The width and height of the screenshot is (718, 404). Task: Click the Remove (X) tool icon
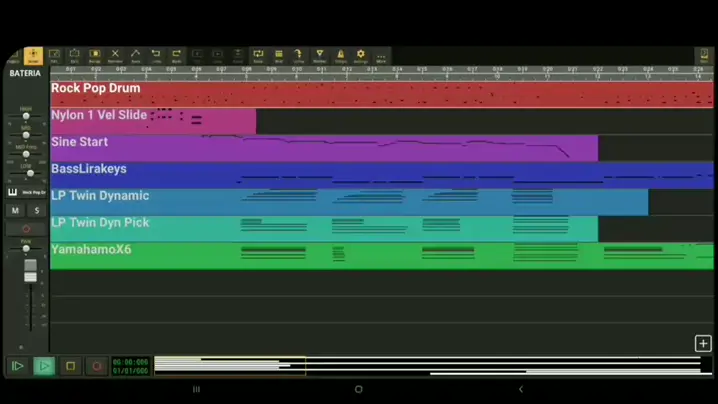click(x=115, y=55)
